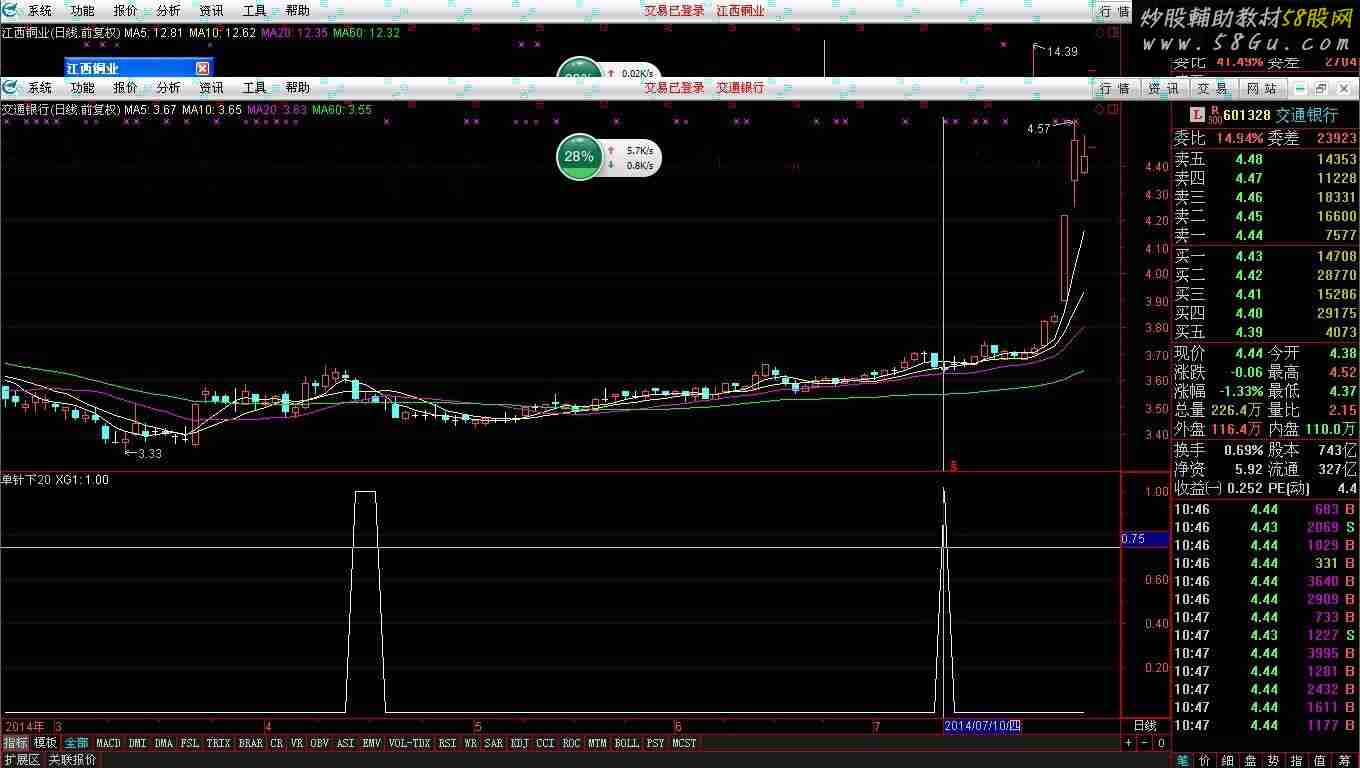The height and width of the screenshot is (768, 1360).
Task: Switch to DMA indicator
Action: [164, 743]
